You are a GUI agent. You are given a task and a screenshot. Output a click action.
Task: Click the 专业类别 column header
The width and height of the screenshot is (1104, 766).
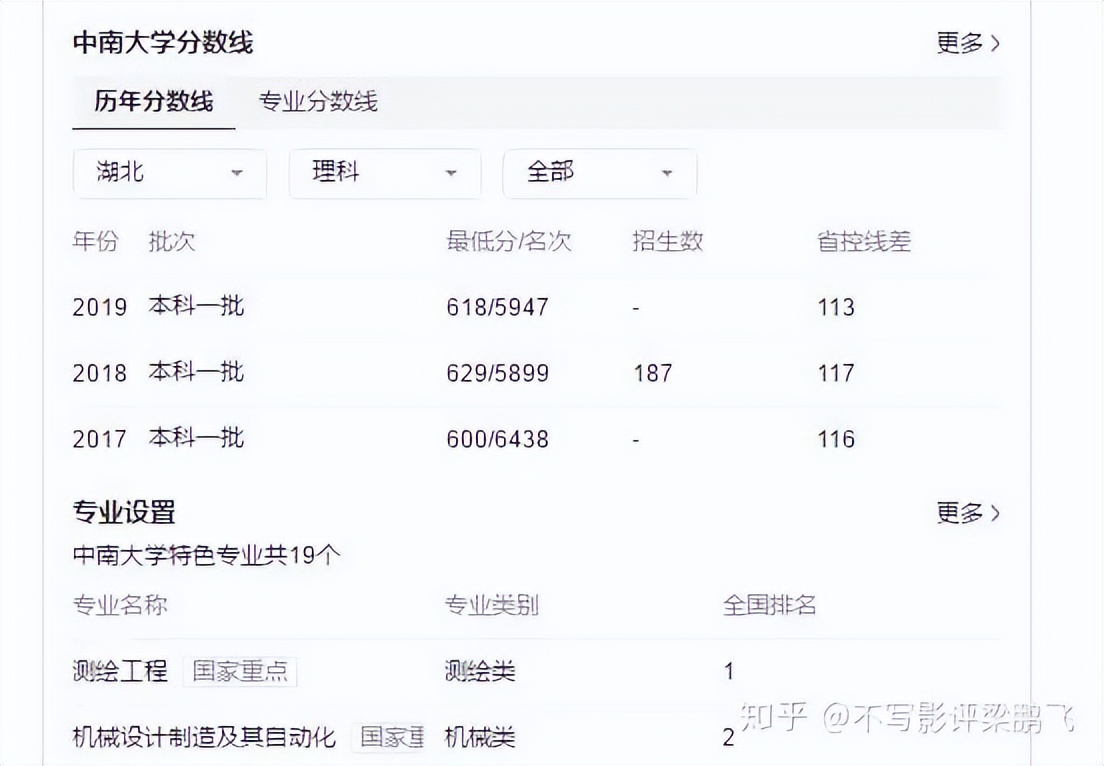491,605
